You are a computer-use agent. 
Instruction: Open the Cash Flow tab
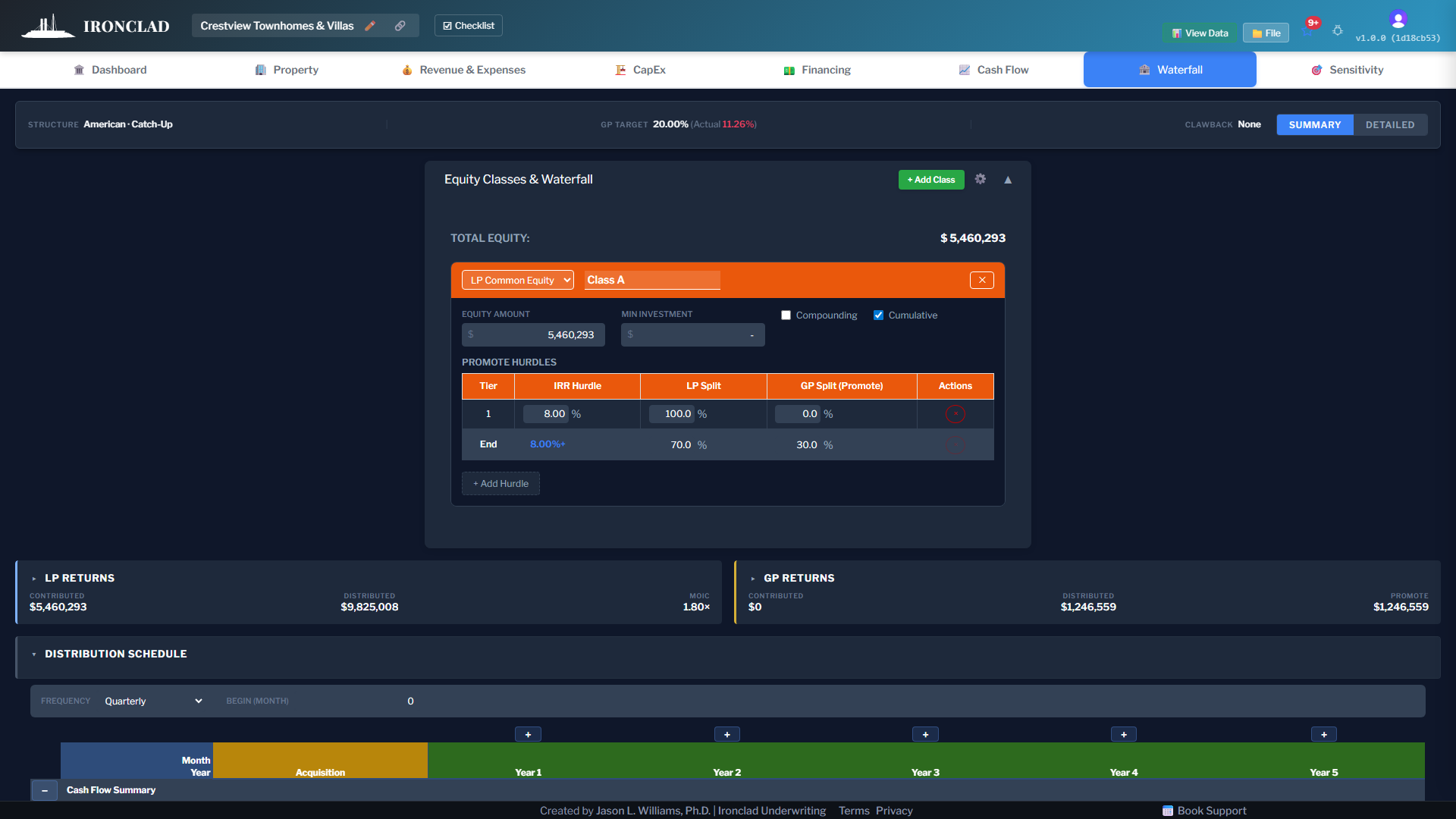point(993,70)
